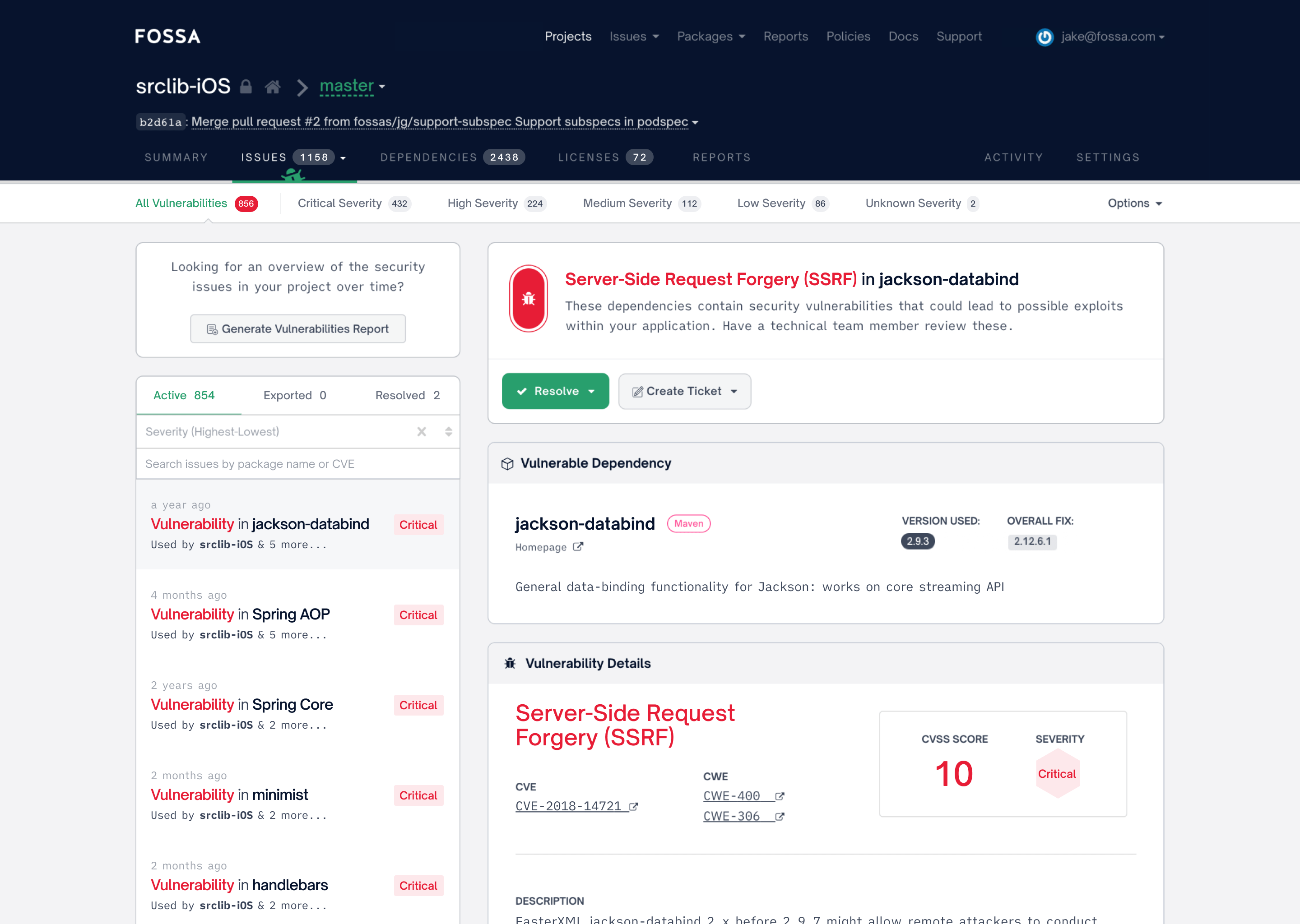The height and width of the screenshot is (924, 1300).
Task: Open the Support navigation item
Action: (x=959, y=37)
